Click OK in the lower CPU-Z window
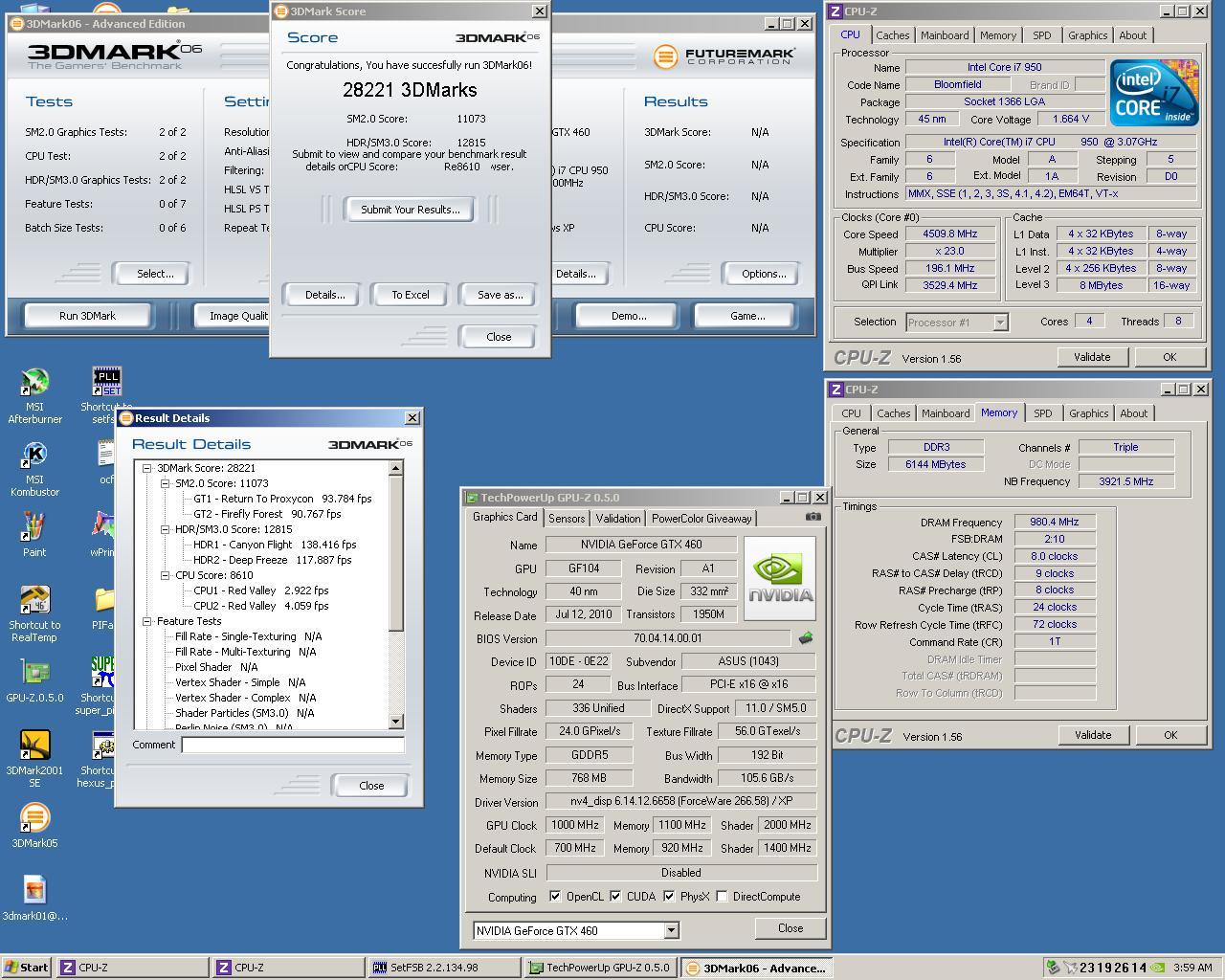This screenshot has width=1225, height=980. pyautogui.click(x=1169, y=735)
